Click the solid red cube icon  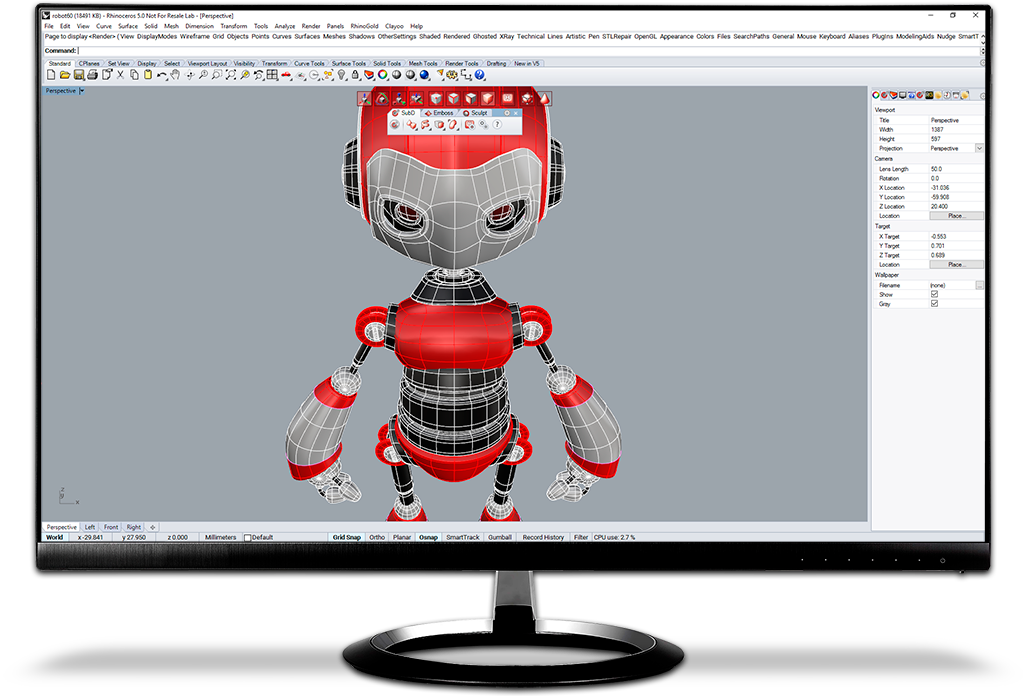click(x=488, y=99)
